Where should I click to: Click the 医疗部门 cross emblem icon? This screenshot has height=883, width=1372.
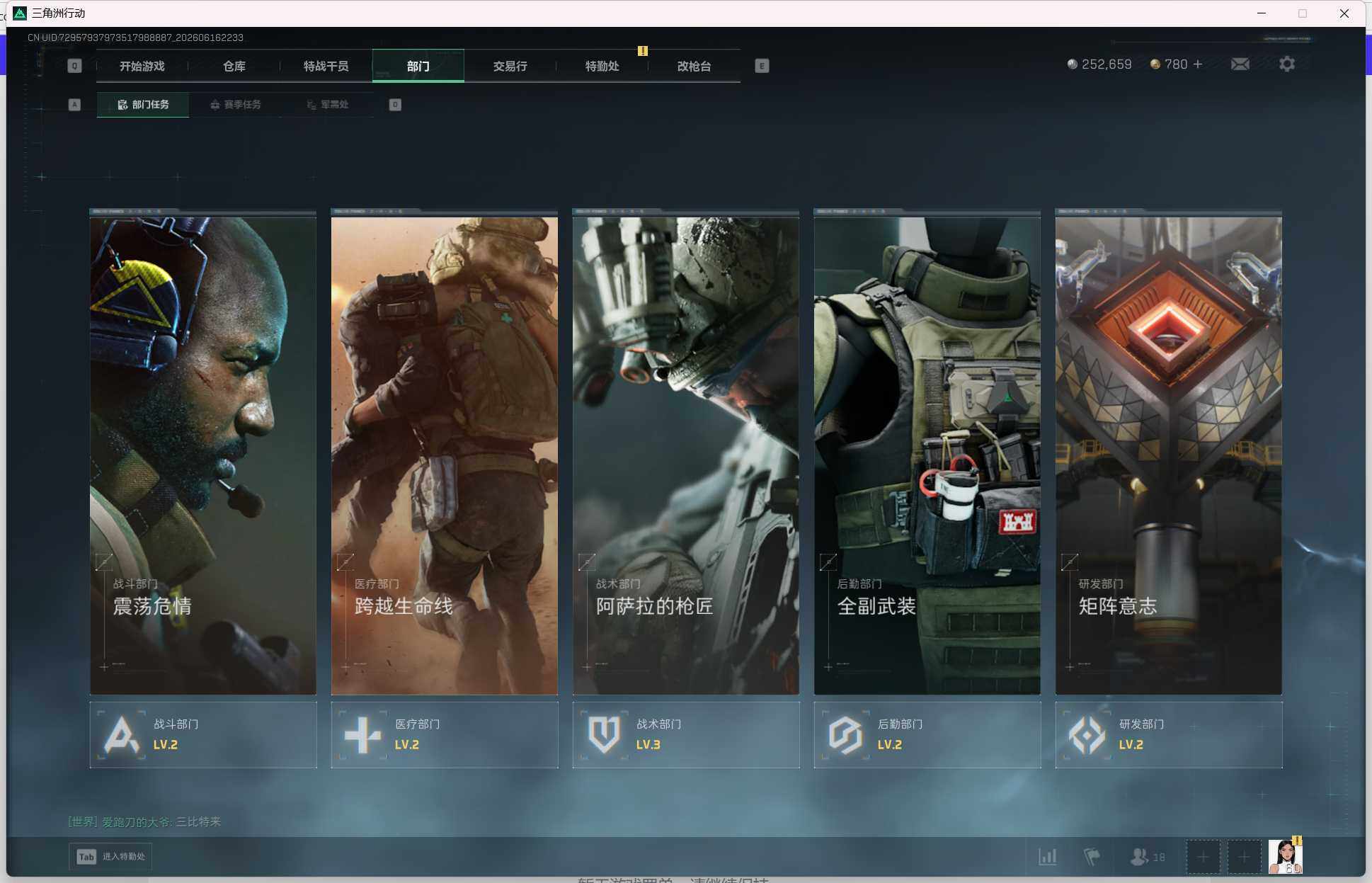point(363,735)
